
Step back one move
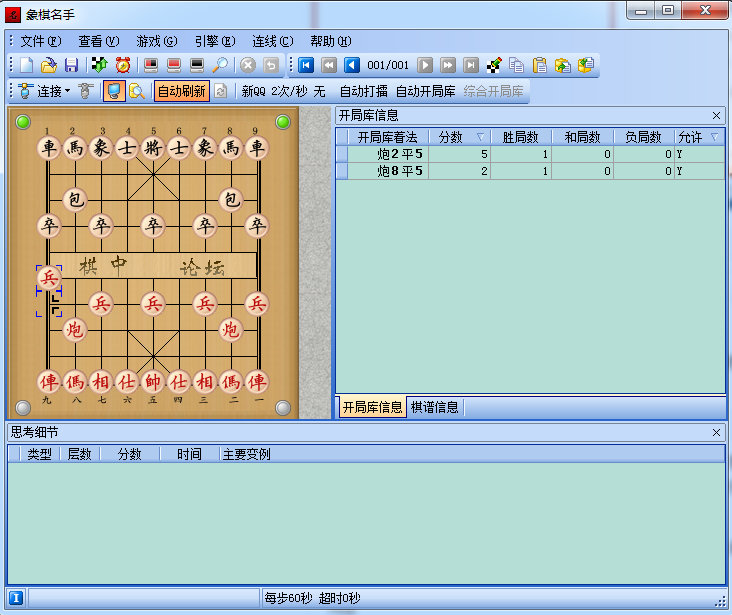352,65
